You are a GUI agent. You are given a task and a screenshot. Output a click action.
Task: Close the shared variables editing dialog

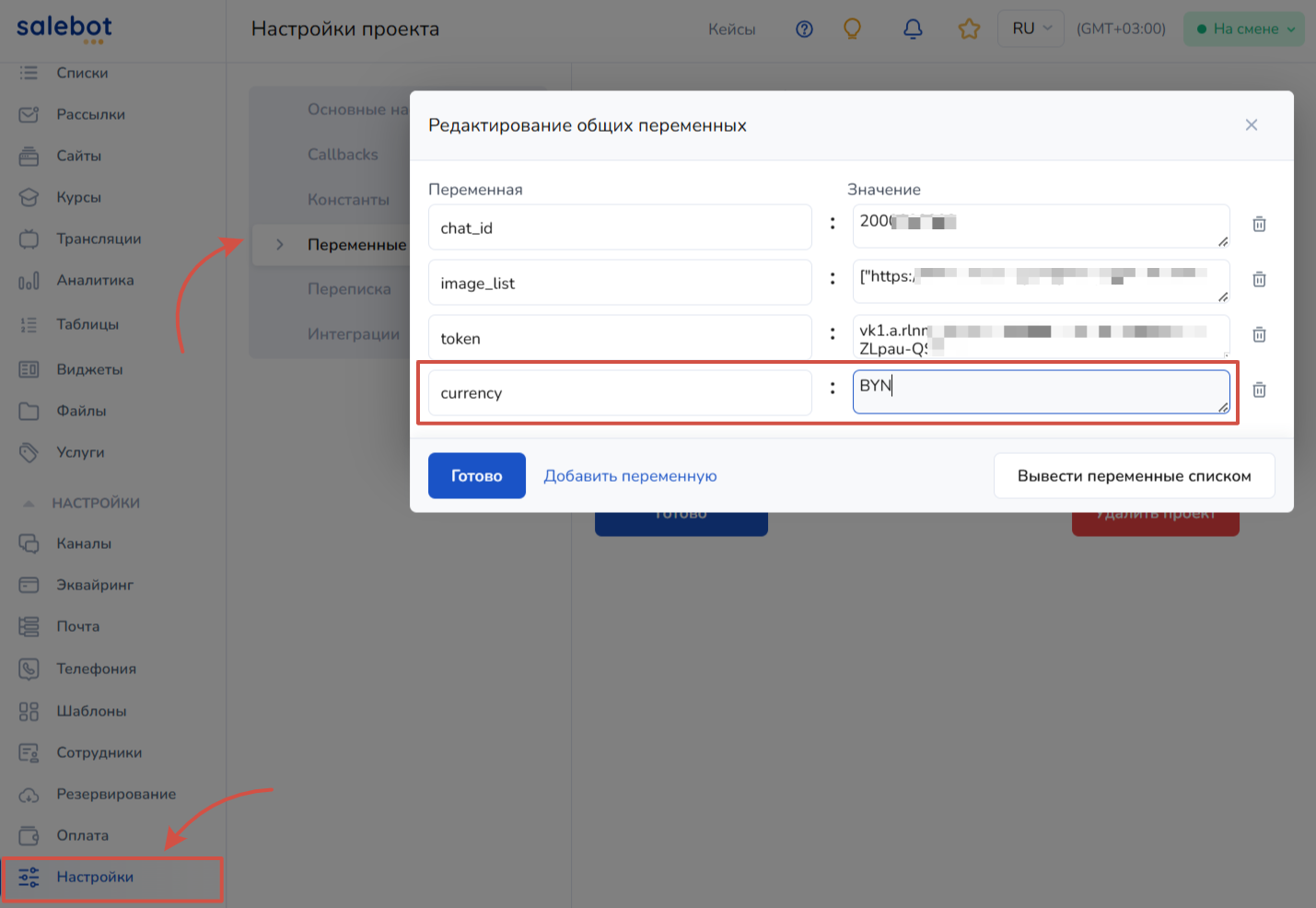point(1251,125)
